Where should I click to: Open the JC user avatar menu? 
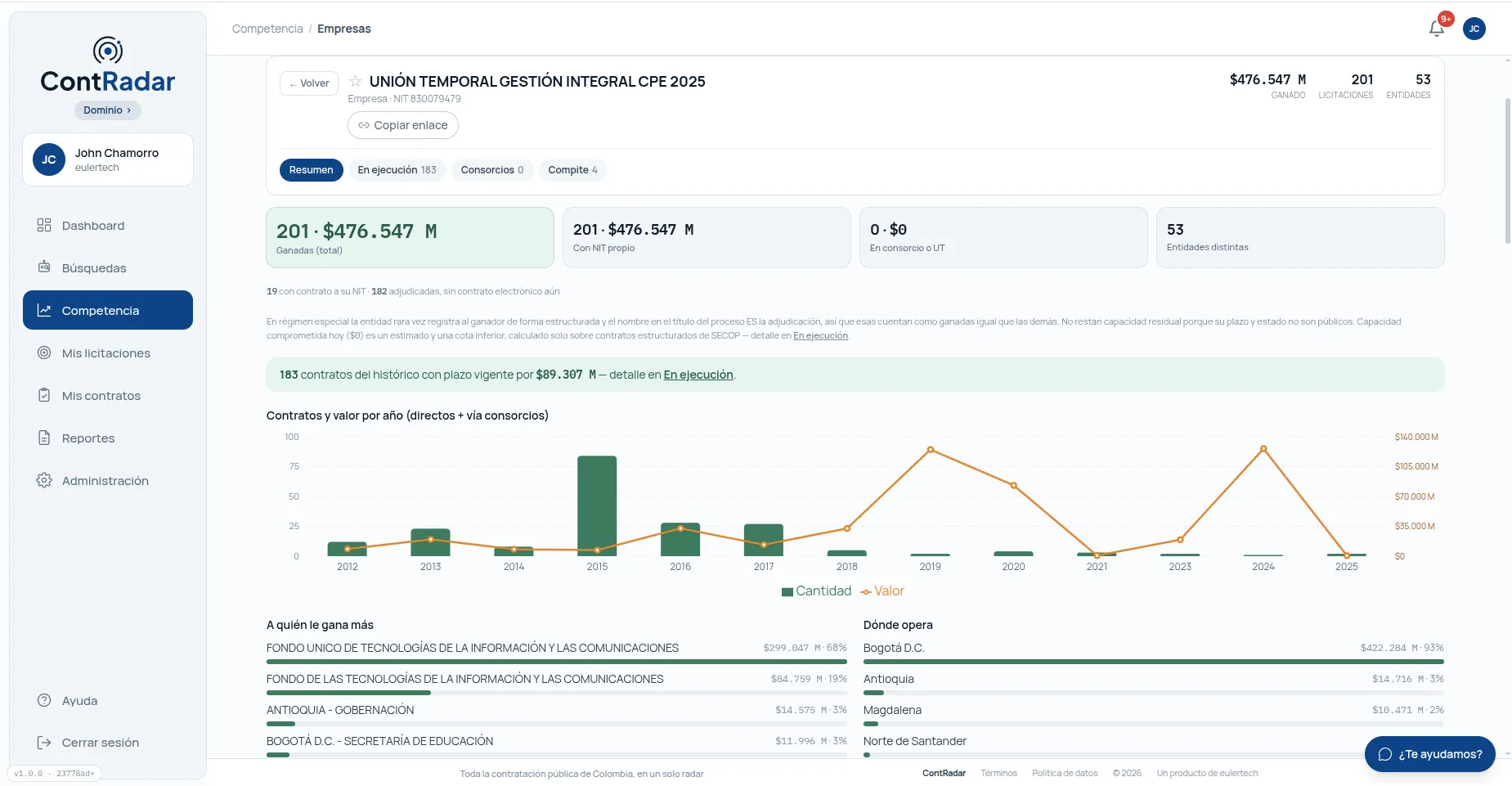[1474, 29]
